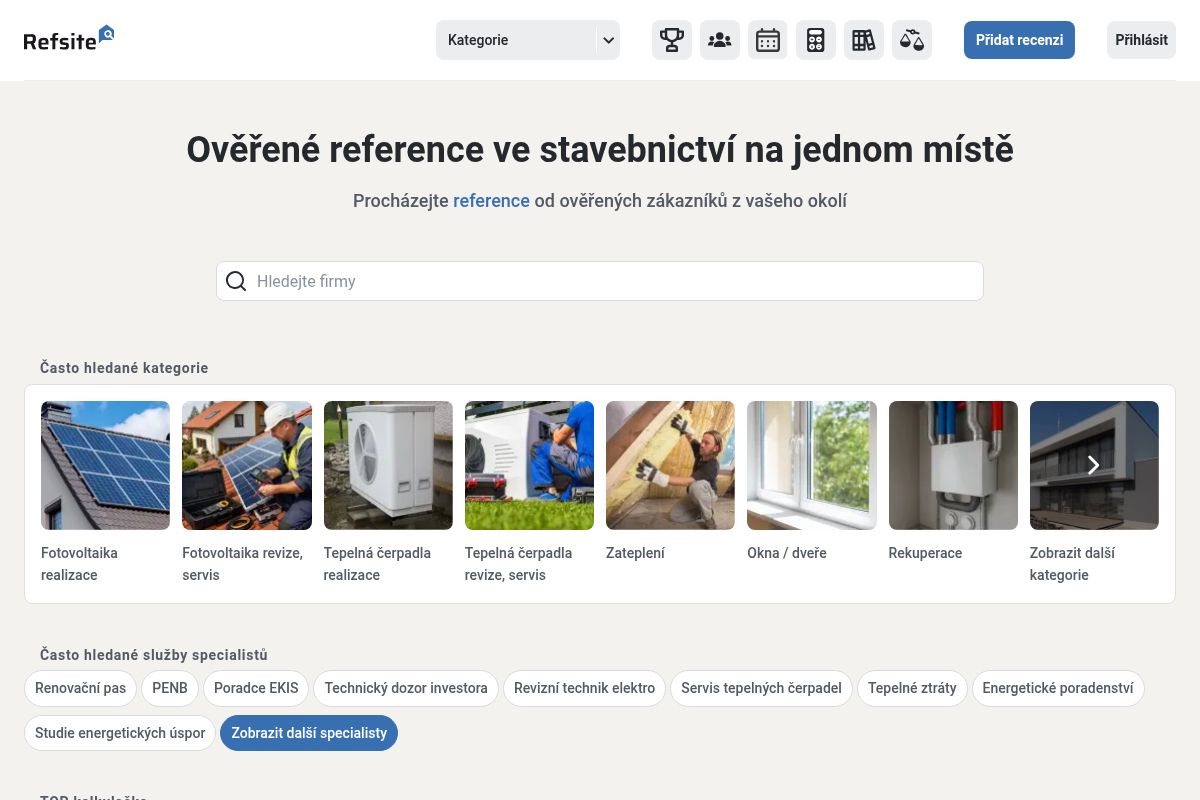This screenshot has width=1200, height=800.
Task: Open Fotovoltaika revize, servis thumbnail
Action: pos(247,465)
